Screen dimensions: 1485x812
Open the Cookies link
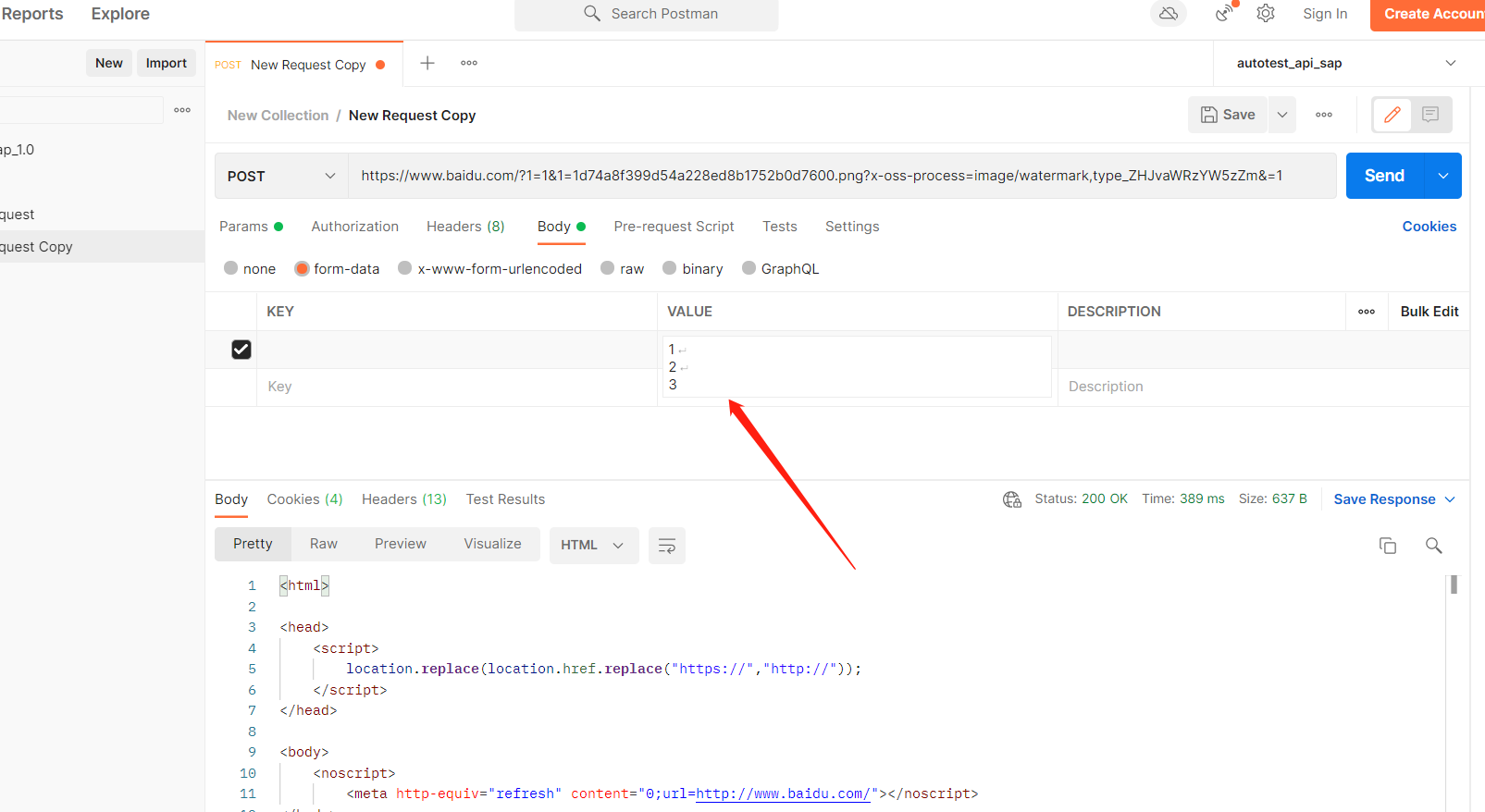click(x=1429, y=227)
